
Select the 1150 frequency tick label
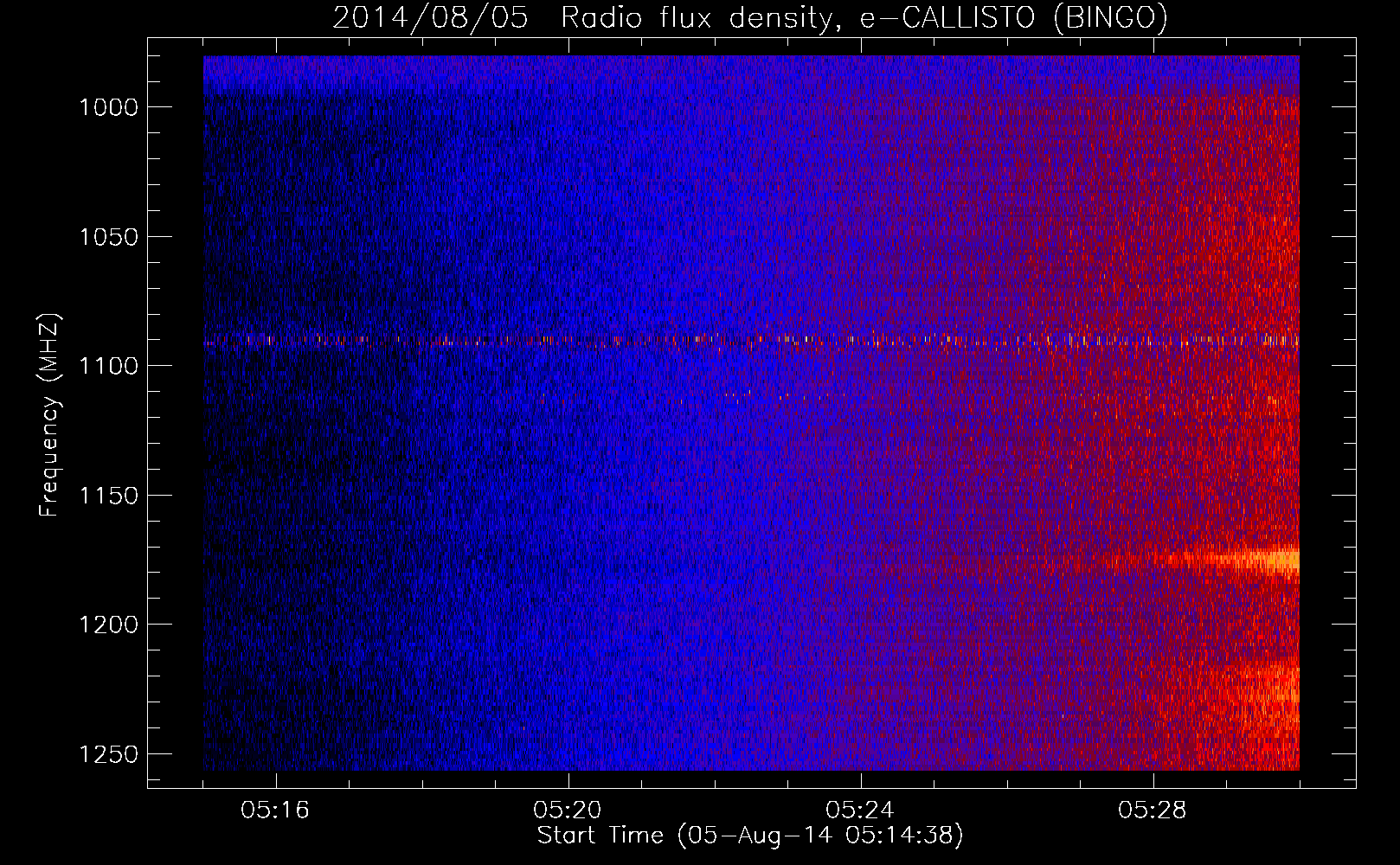(108, 496)
